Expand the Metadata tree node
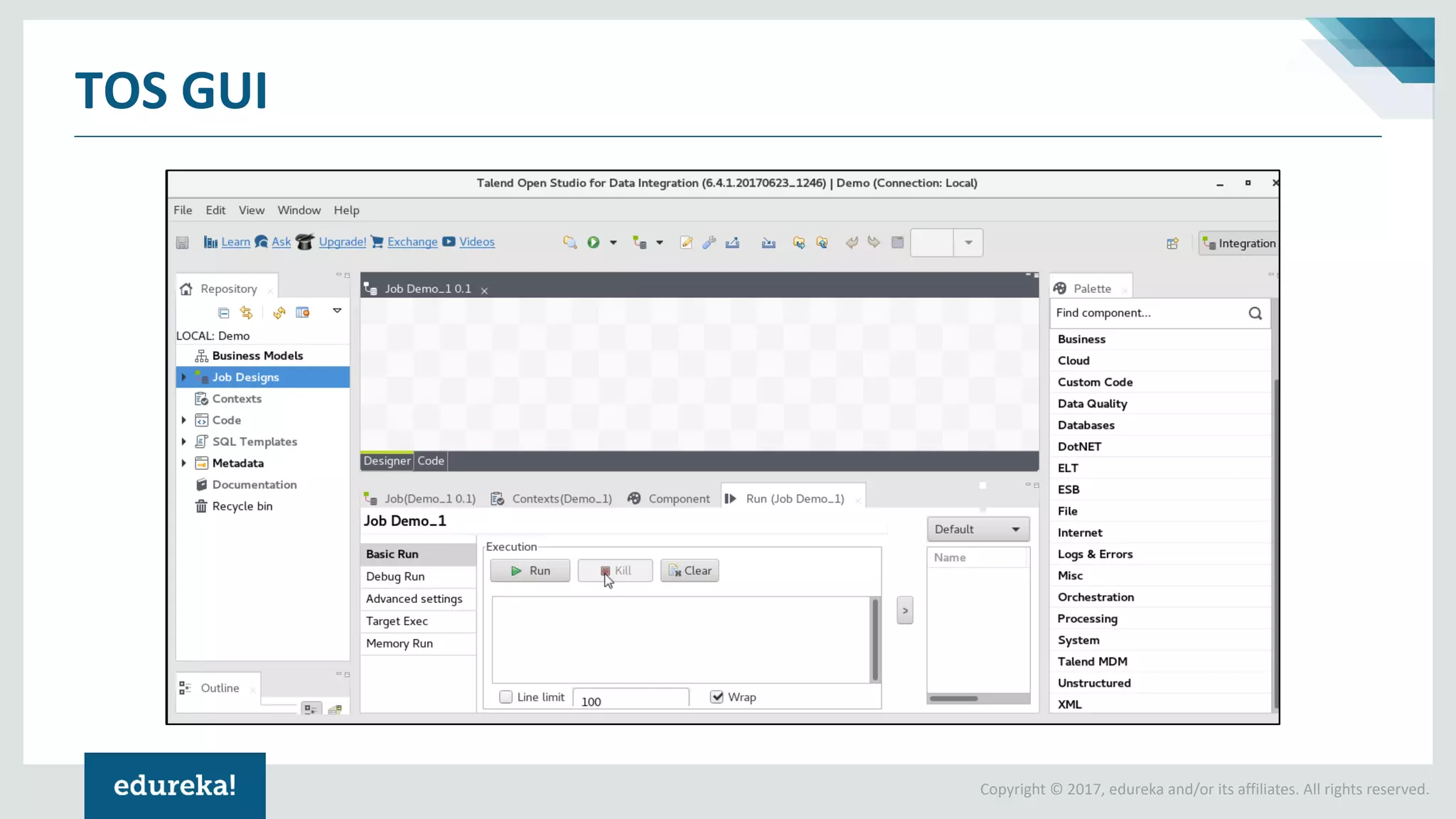1456x819 pixels. [x=184, y=463]
